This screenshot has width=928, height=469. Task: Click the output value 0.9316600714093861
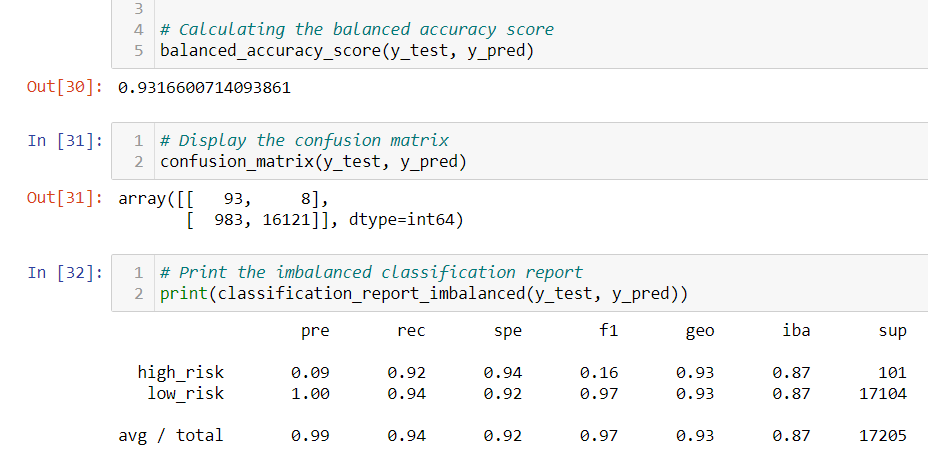click(x=204, y=88)
